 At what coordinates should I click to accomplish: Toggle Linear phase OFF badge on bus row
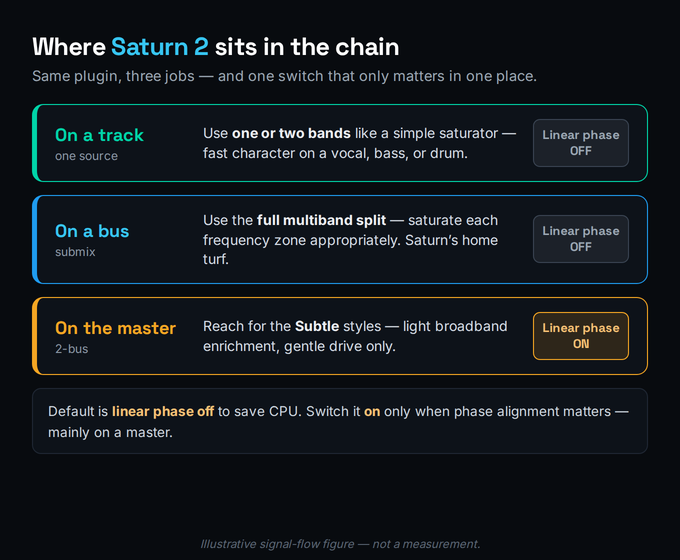(581, 239)
